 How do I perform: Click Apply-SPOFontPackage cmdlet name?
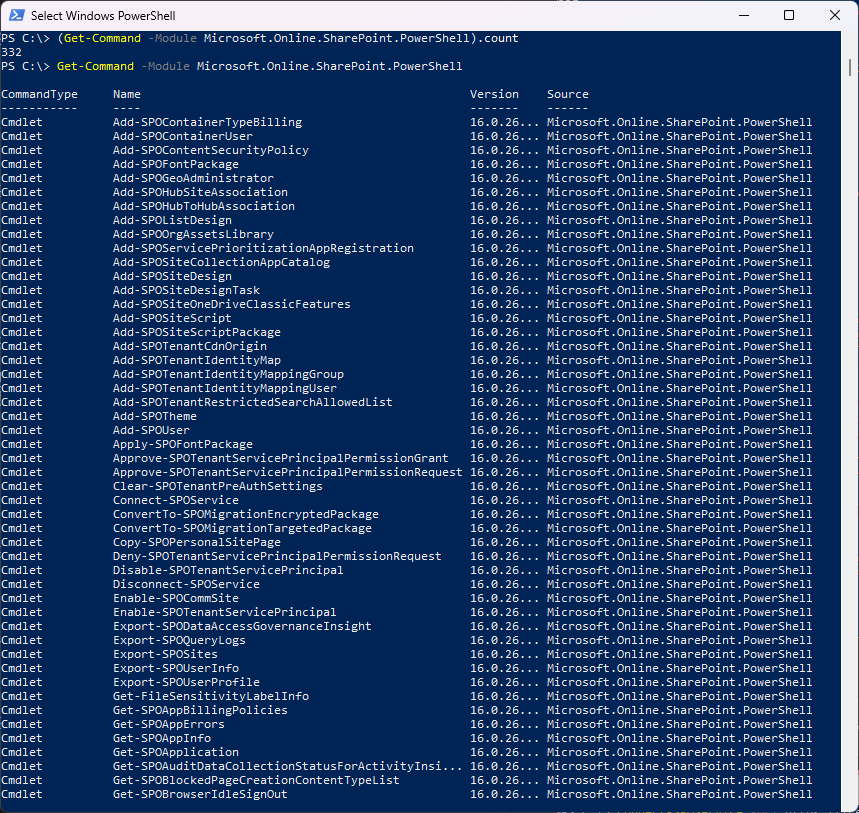pyautogui.click(x=183, y=444)
